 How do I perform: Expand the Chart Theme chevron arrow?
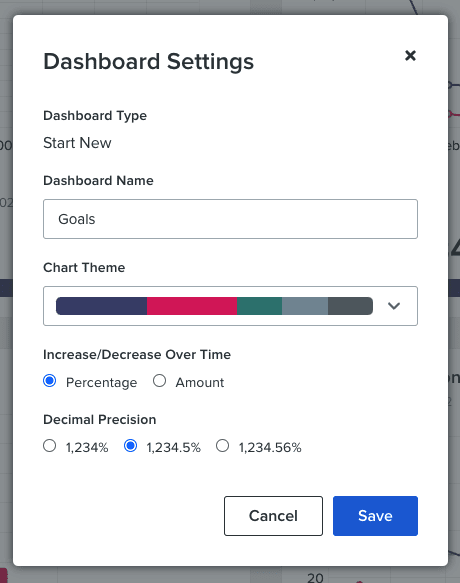click(394, 306)
